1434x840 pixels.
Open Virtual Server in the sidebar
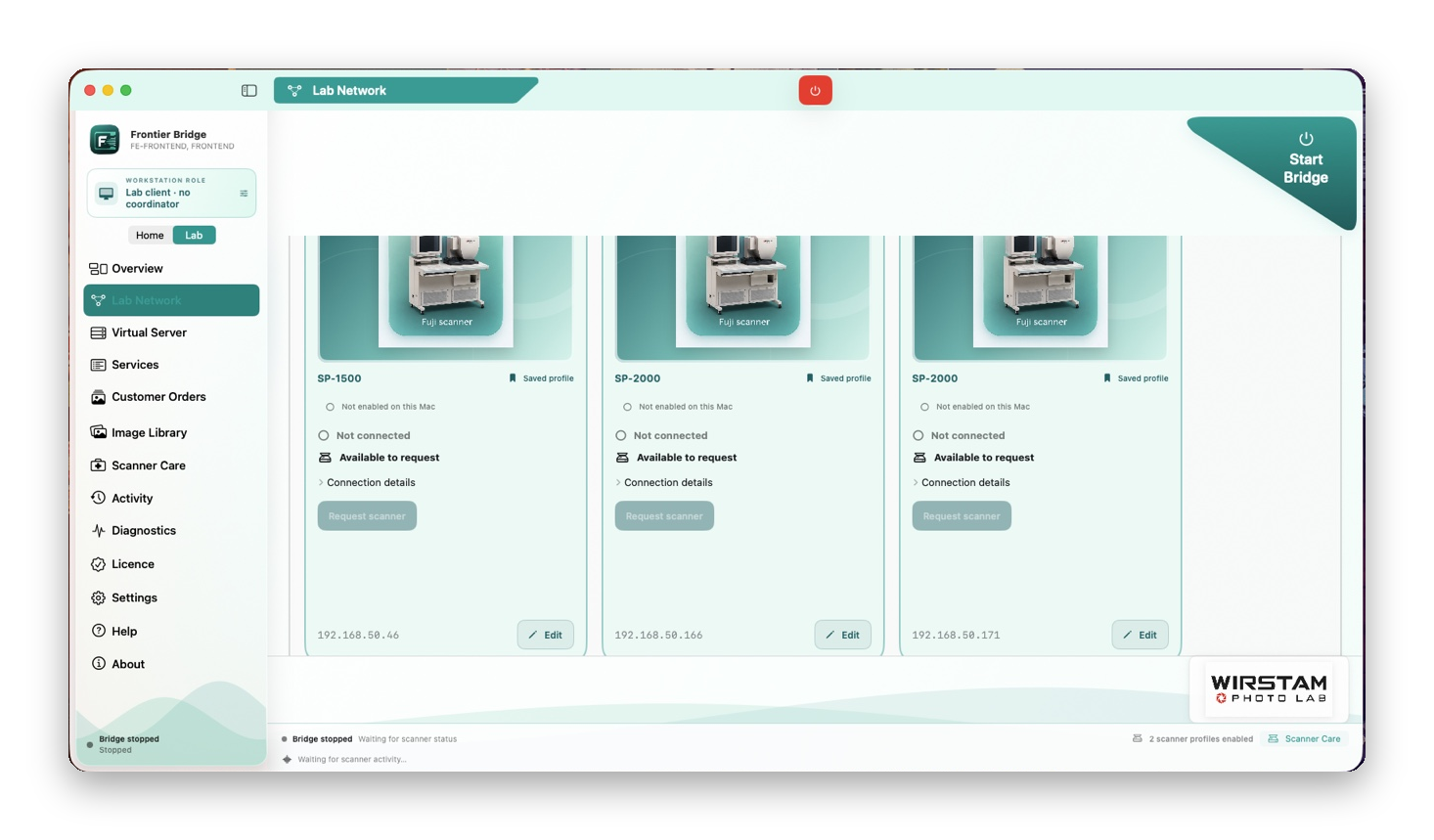coord(171,332)
